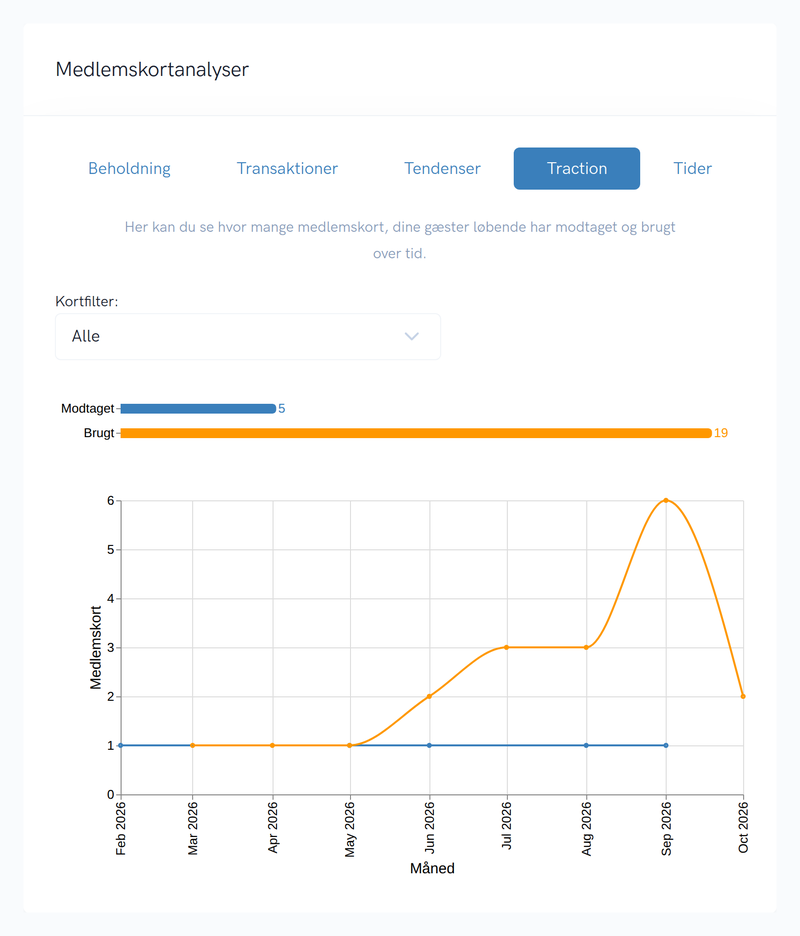Go to the Tider tab
Screen dimensions: 800x936
point(693,168)
